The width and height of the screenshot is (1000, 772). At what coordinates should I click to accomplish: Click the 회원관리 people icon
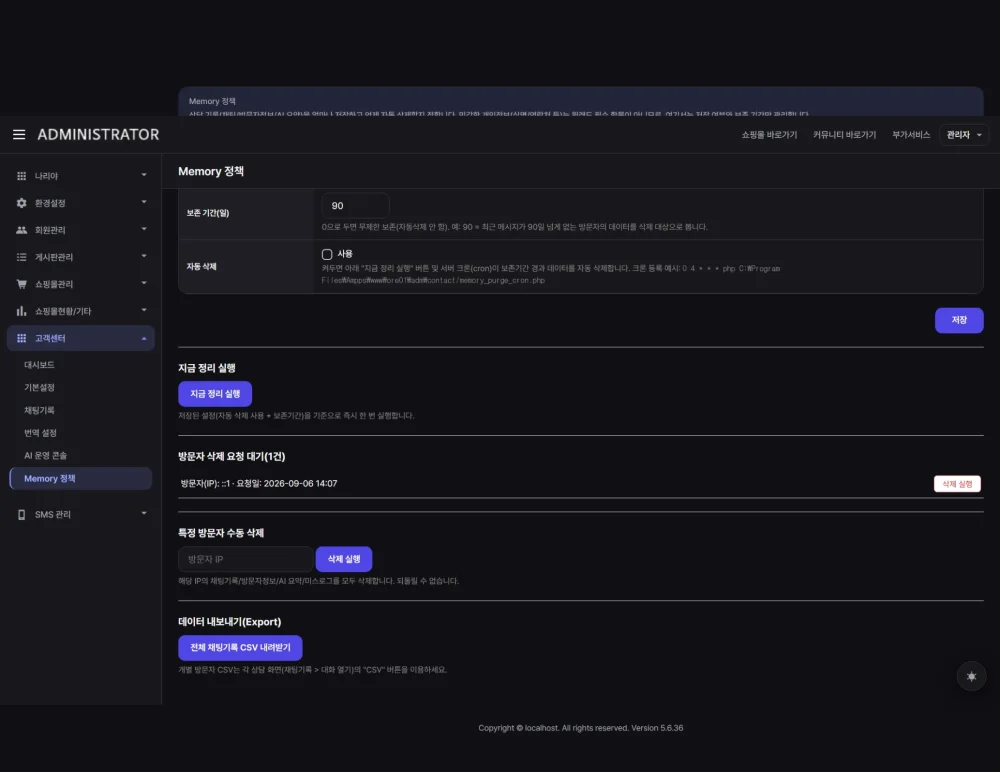[x=22, y=230]
